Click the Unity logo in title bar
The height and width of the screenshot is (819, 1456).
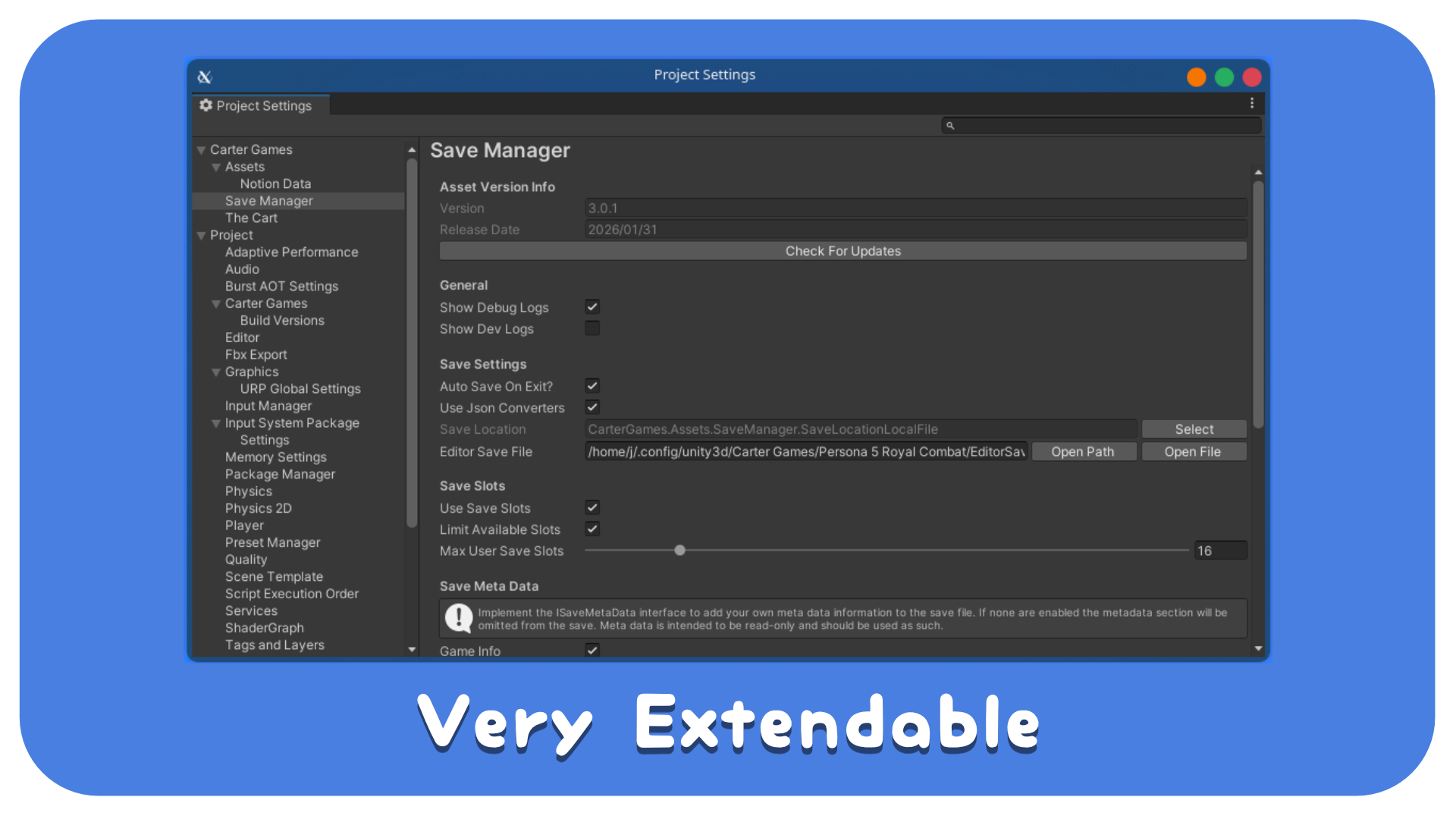click(205, 77)
